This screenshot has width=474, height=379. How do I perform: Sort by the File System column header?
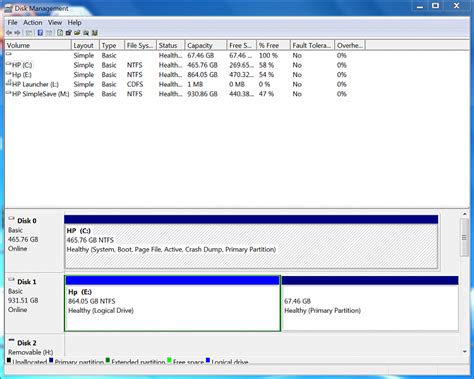click(x=140, y=45)
